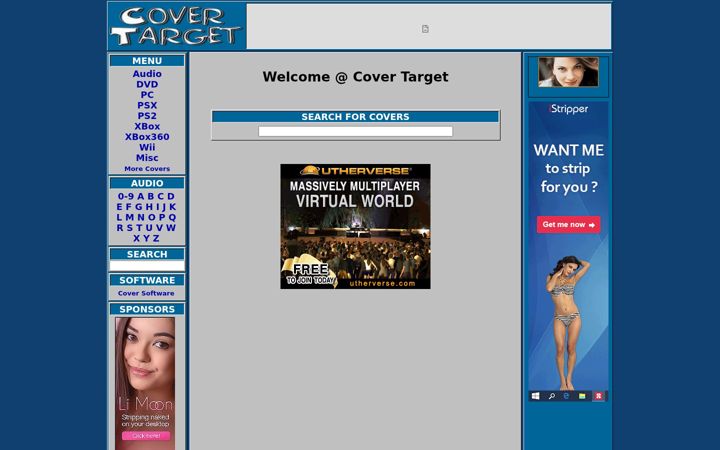Click the red app icon in the ad taskbar
Screen dimensions: 720x450
(598, 396)
